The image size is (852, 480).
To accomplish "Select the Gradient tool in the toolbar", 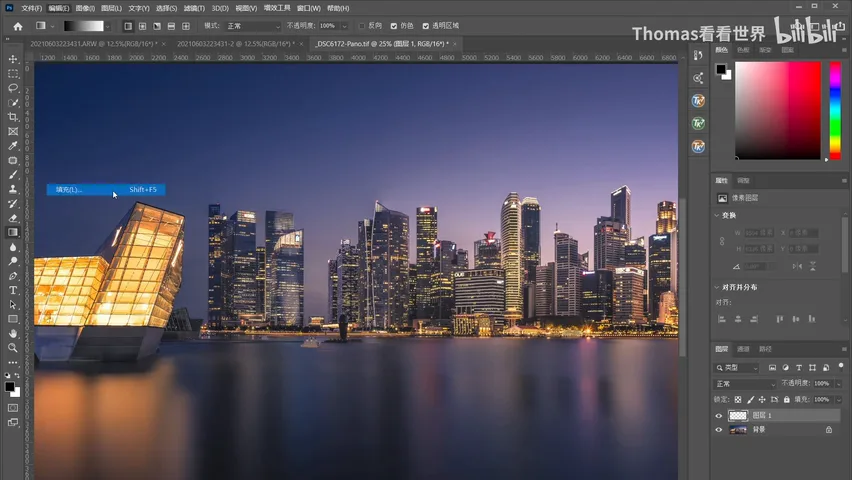I will [x=13, y=233].
